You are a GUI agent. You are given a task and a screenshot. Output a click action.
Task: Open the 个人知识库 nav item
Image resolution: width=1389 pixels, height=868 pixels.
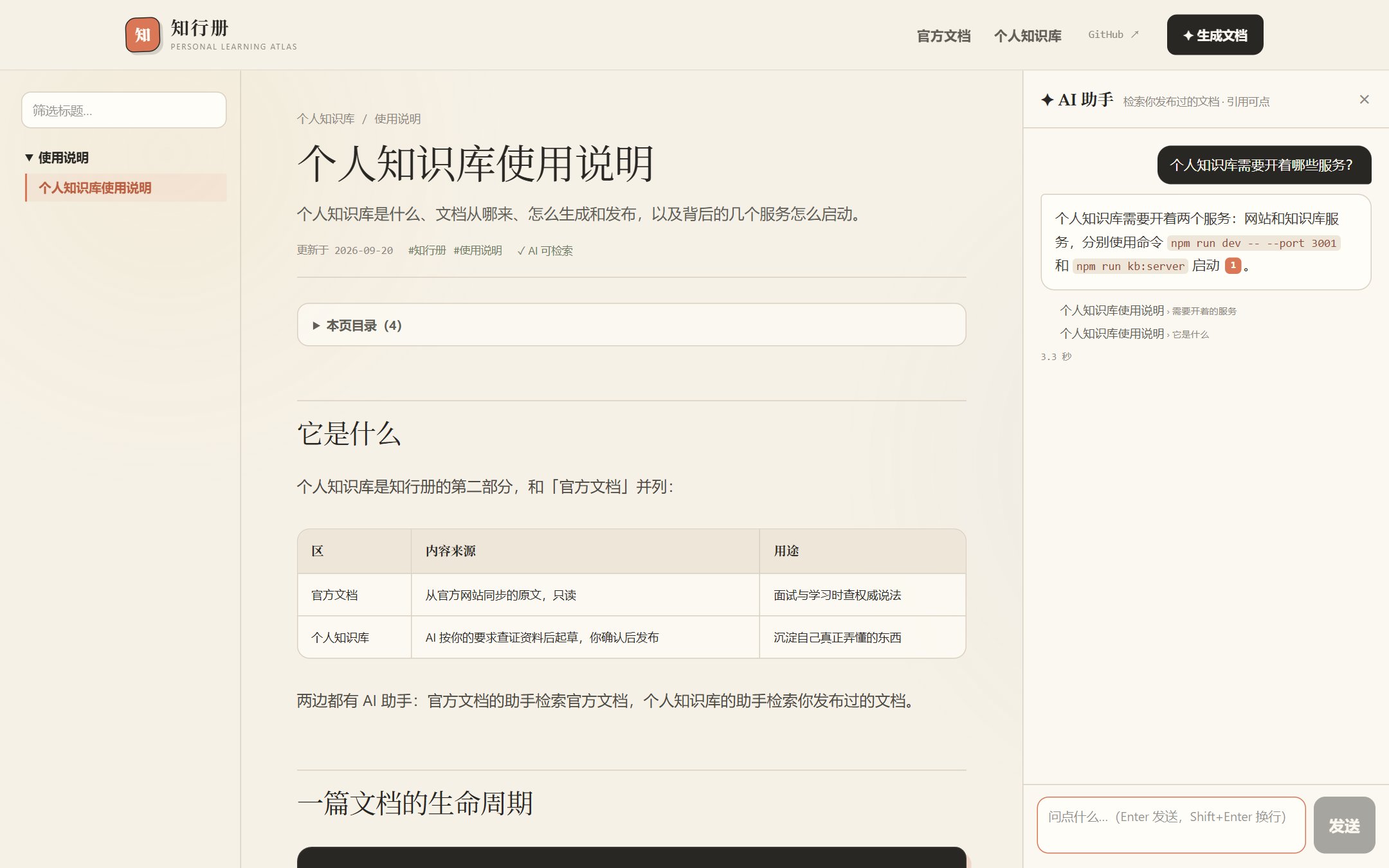coord(1028,35)
